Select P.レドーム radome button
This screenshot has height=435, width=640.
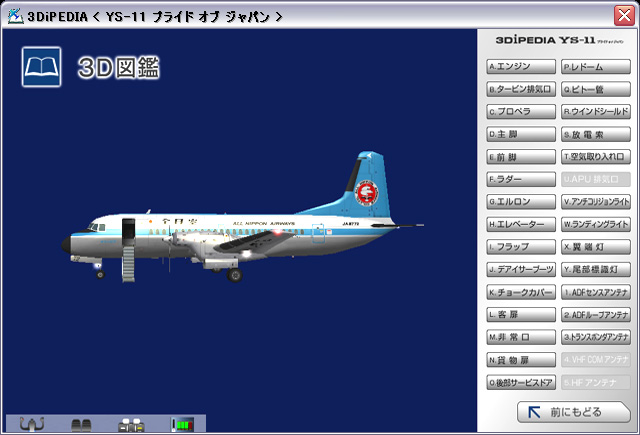point(596,67)
